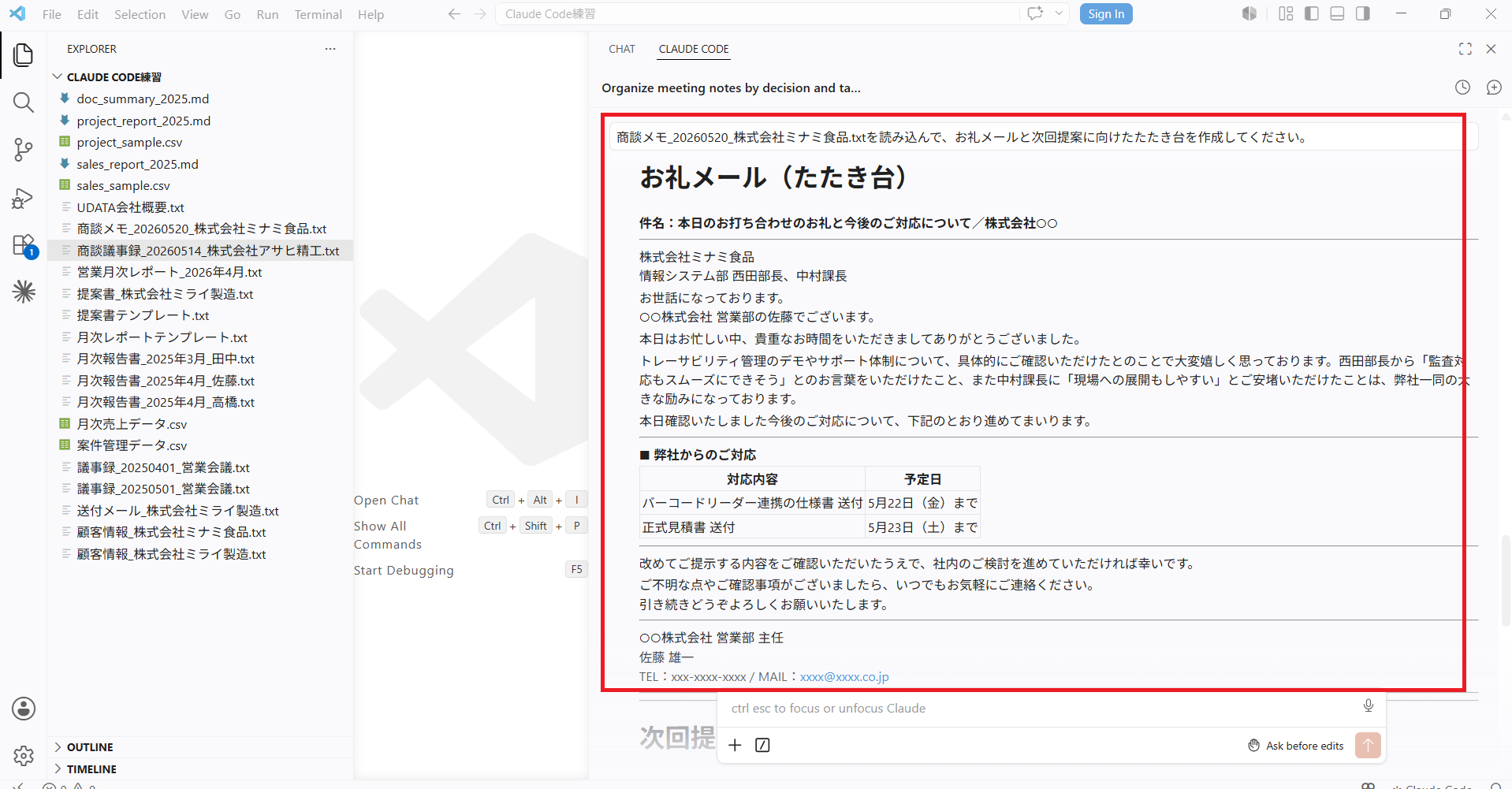
Task: Start a new Claude conversation
Action: click(1494, 87)
